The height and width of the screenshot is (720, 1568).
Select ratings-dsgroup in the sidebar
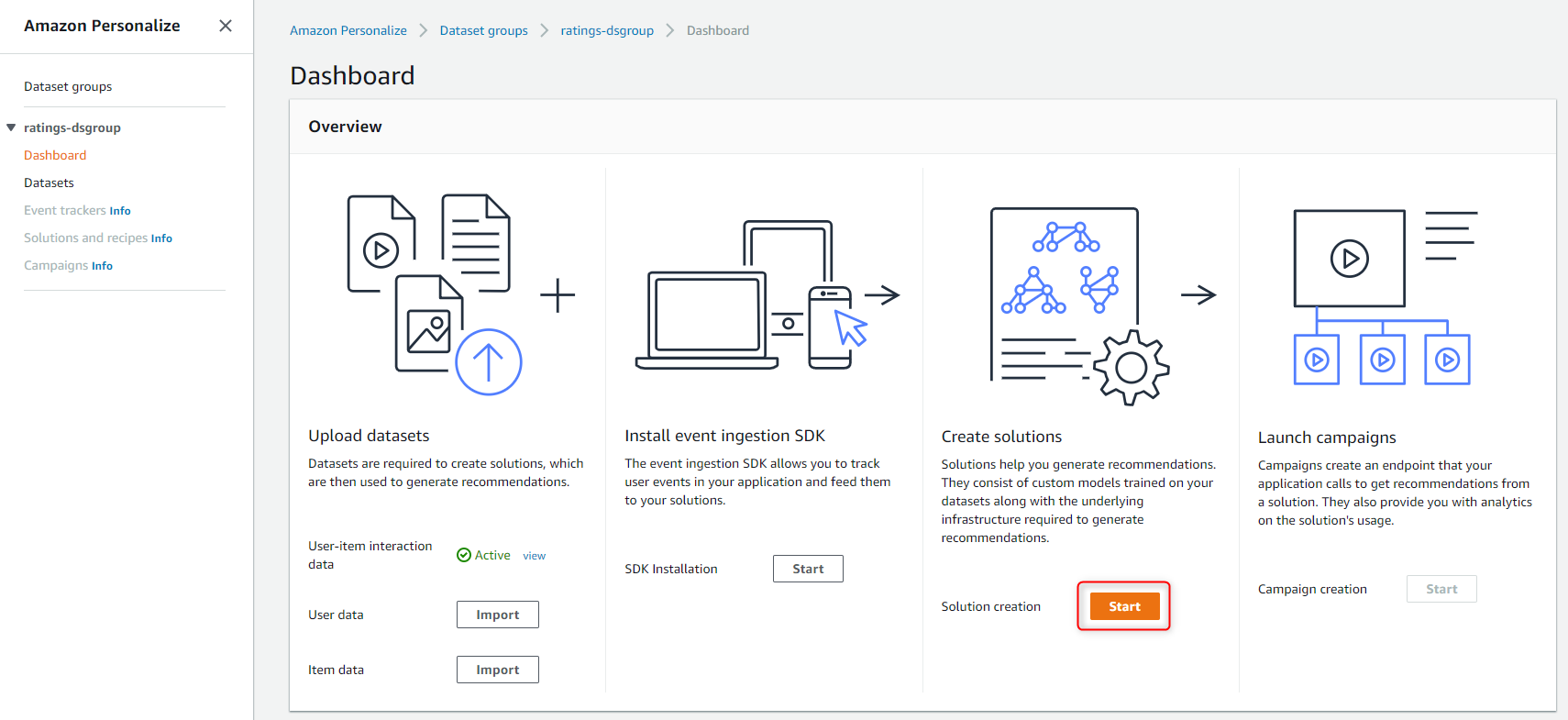(x=72, y=127)
